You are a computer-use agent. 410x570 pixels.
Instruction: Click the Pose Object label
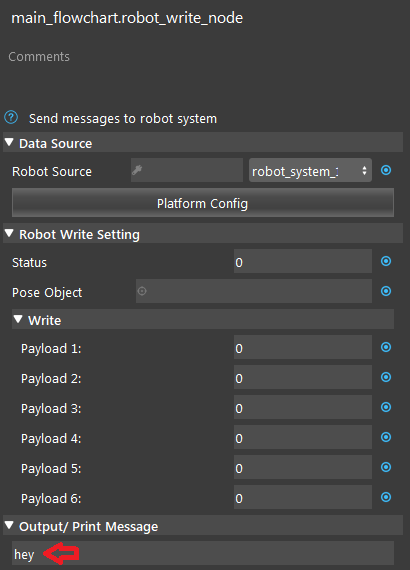[x=47, y=292]
